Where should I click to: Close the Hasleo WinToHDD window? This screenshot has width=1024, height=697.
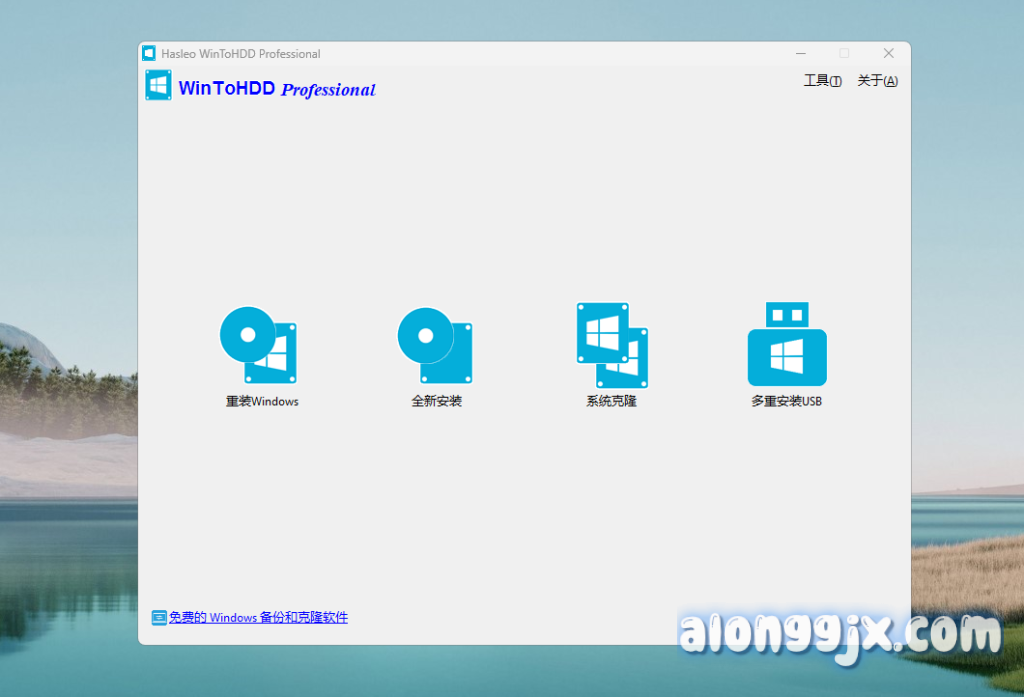[x=888, y=53]
